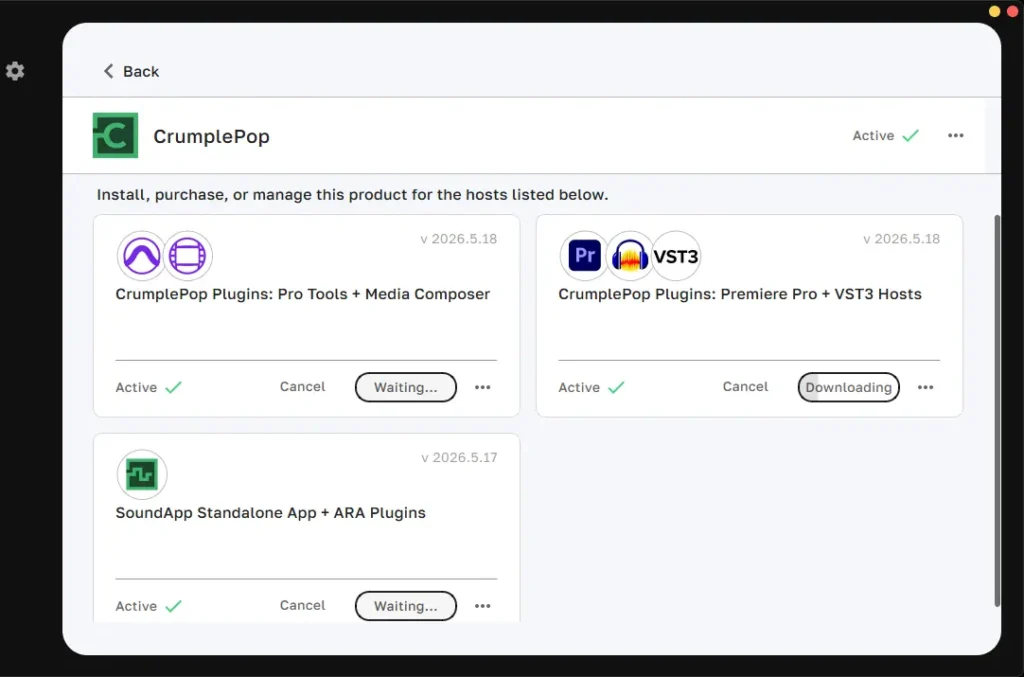The image size is (1024, 677).
Task: Open three-dot menu on SoundApp card
Action: (x=483, y=606)
